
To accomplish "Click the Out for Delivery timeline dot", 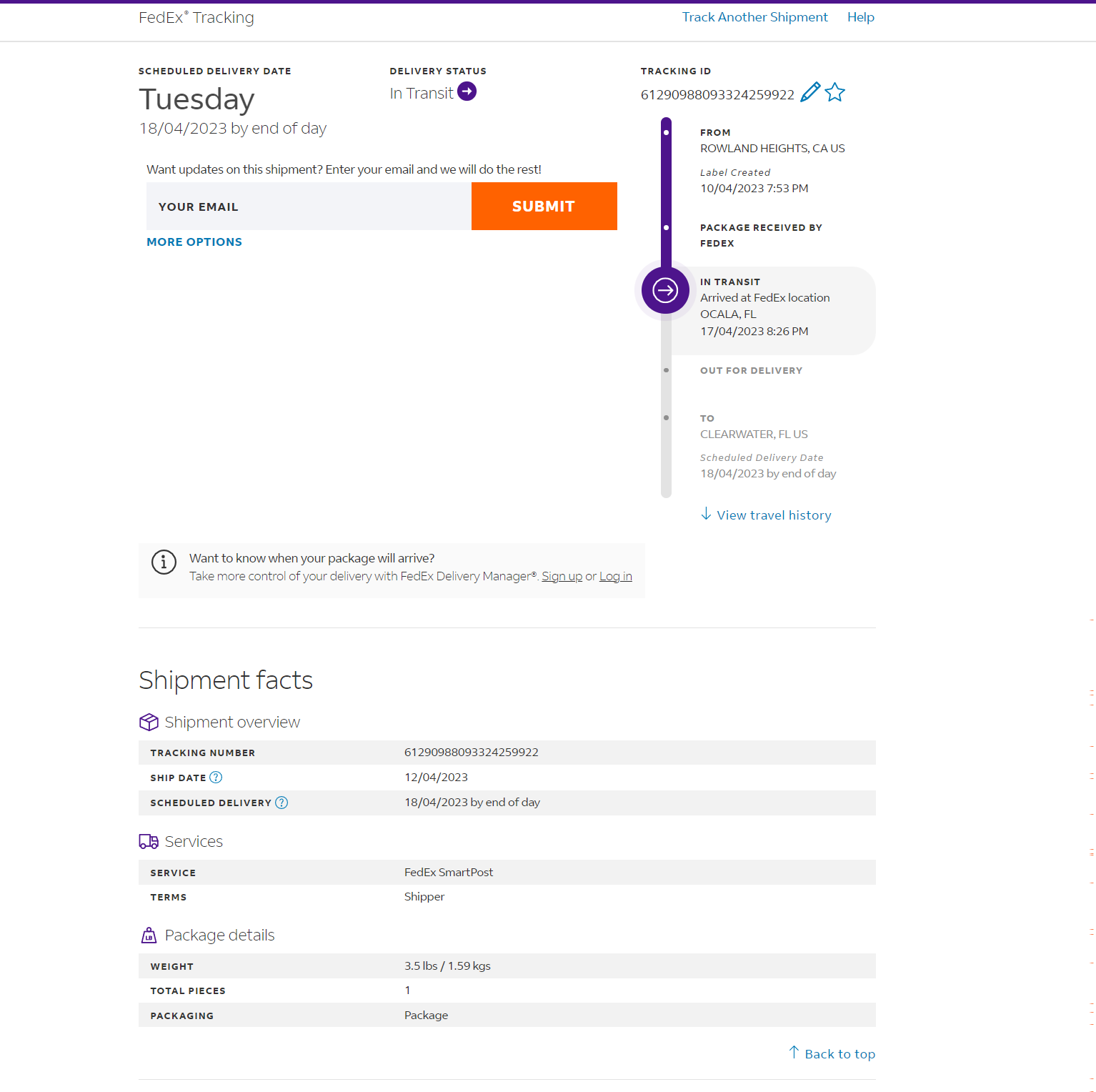I will [x=666, y=370].
